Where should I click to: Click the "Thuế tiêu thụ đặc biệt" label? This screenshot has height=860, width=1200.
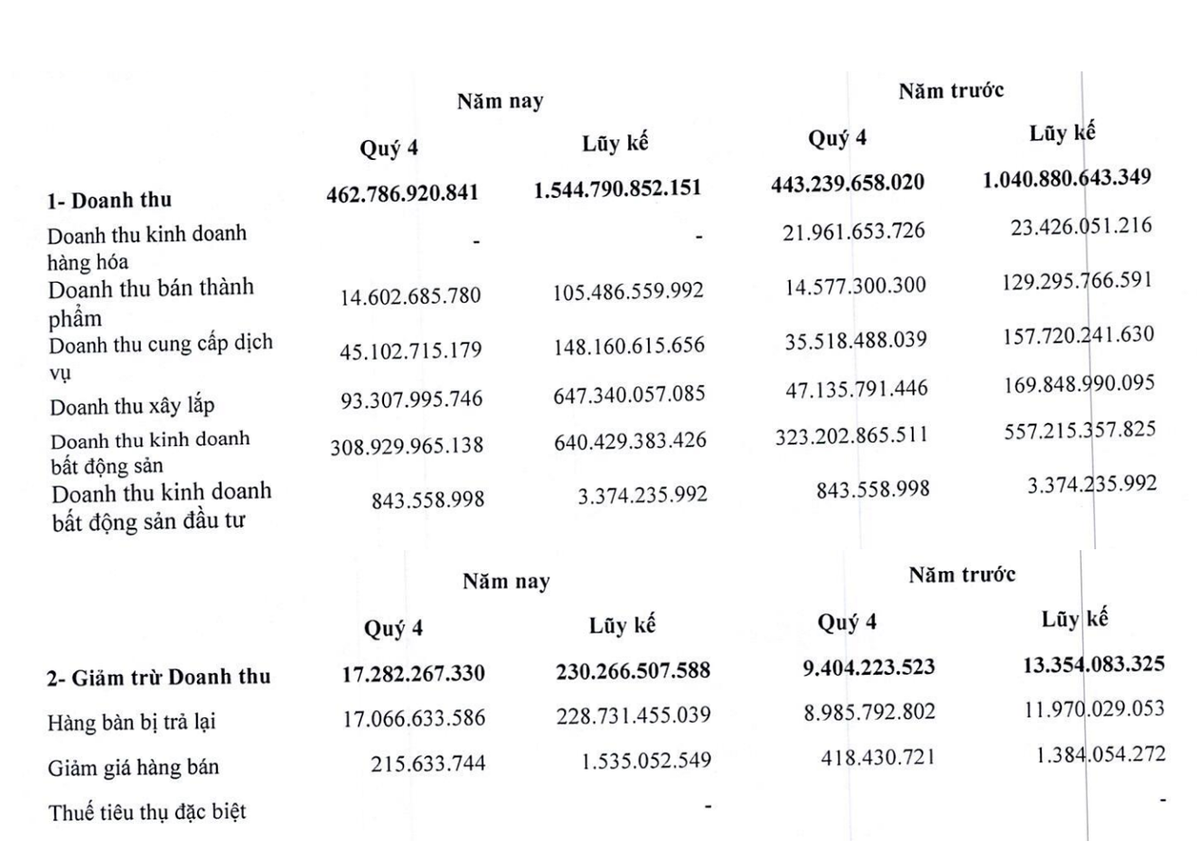click(147, 810)
